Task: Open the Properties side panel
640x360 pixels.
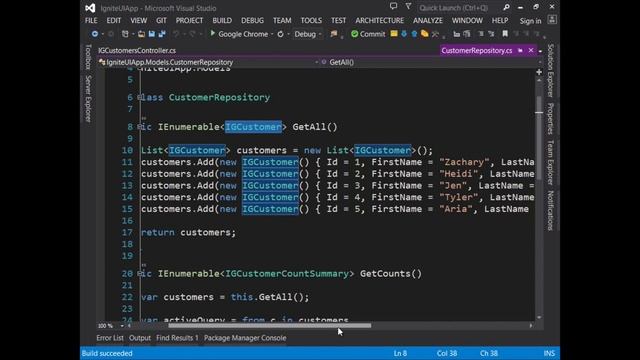Action: pyautogui.click(x=550, y=118)
